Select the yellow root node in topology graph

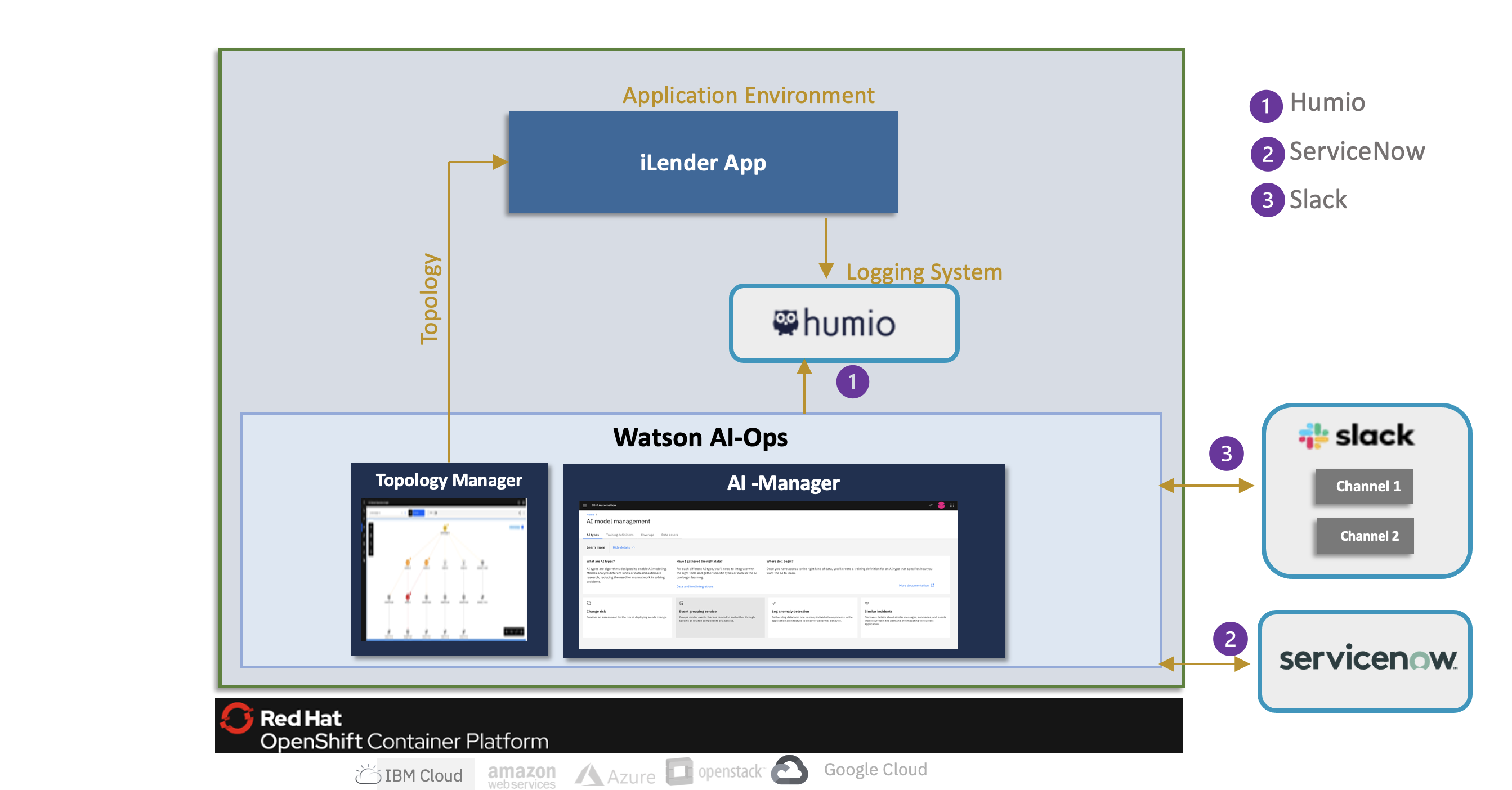coord(445,528)
